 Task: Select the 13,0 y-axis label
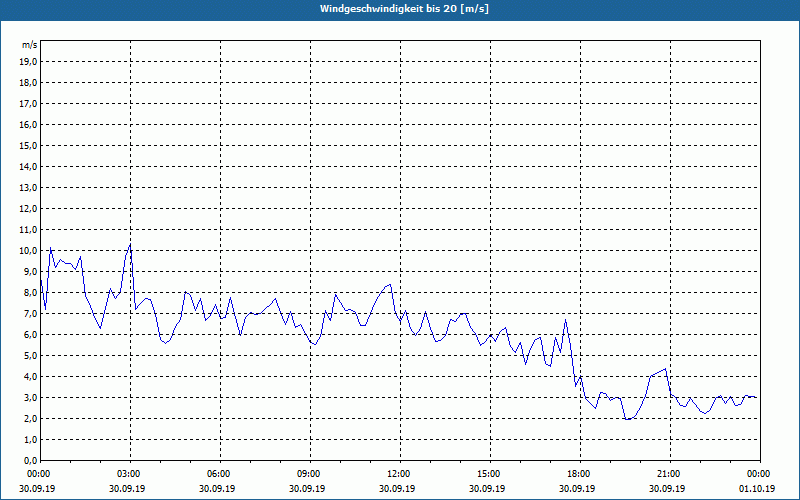(29, 188)
